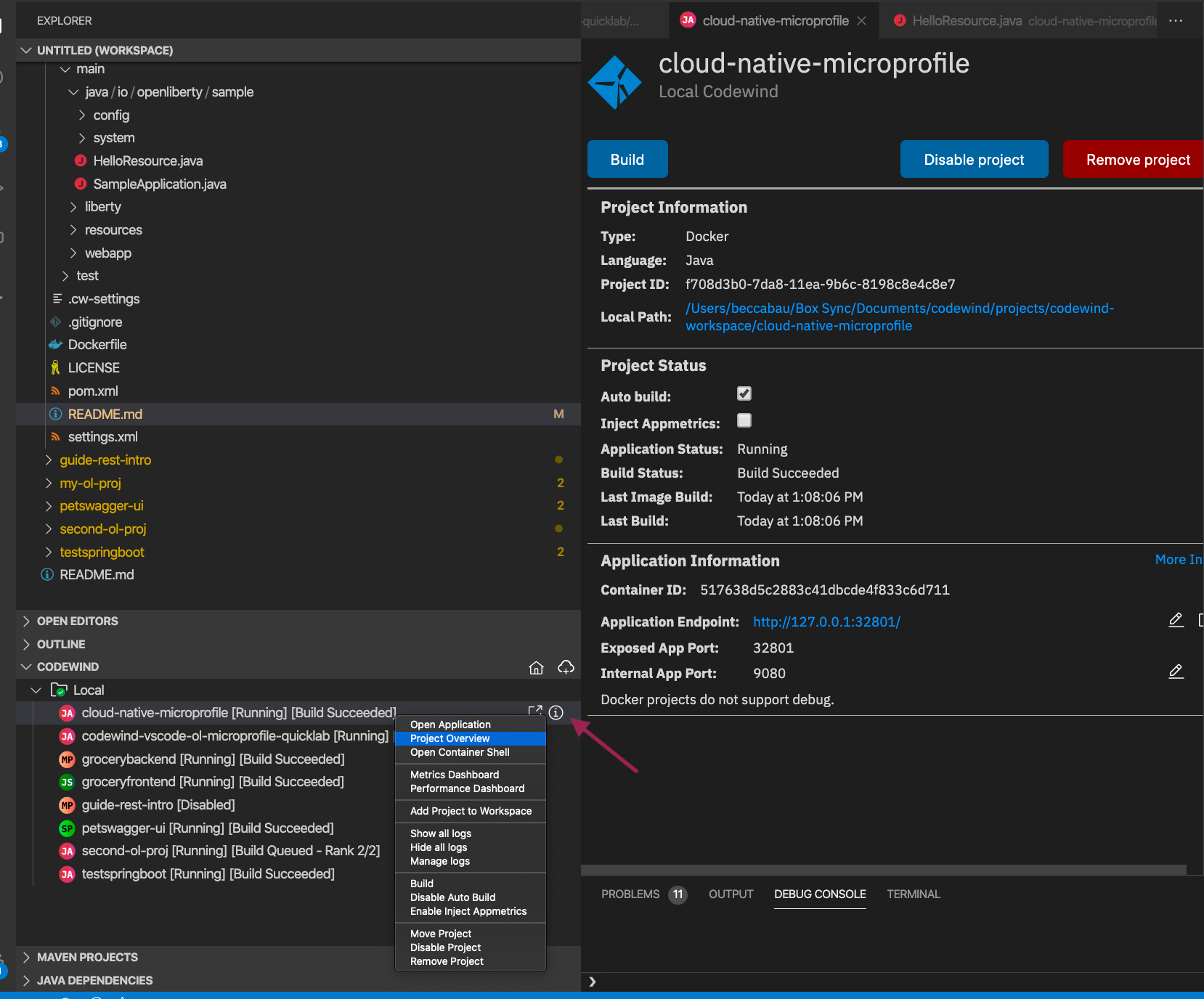
Task: Click the Java icon of SampleApplication.java file
Action: [81, 184]
